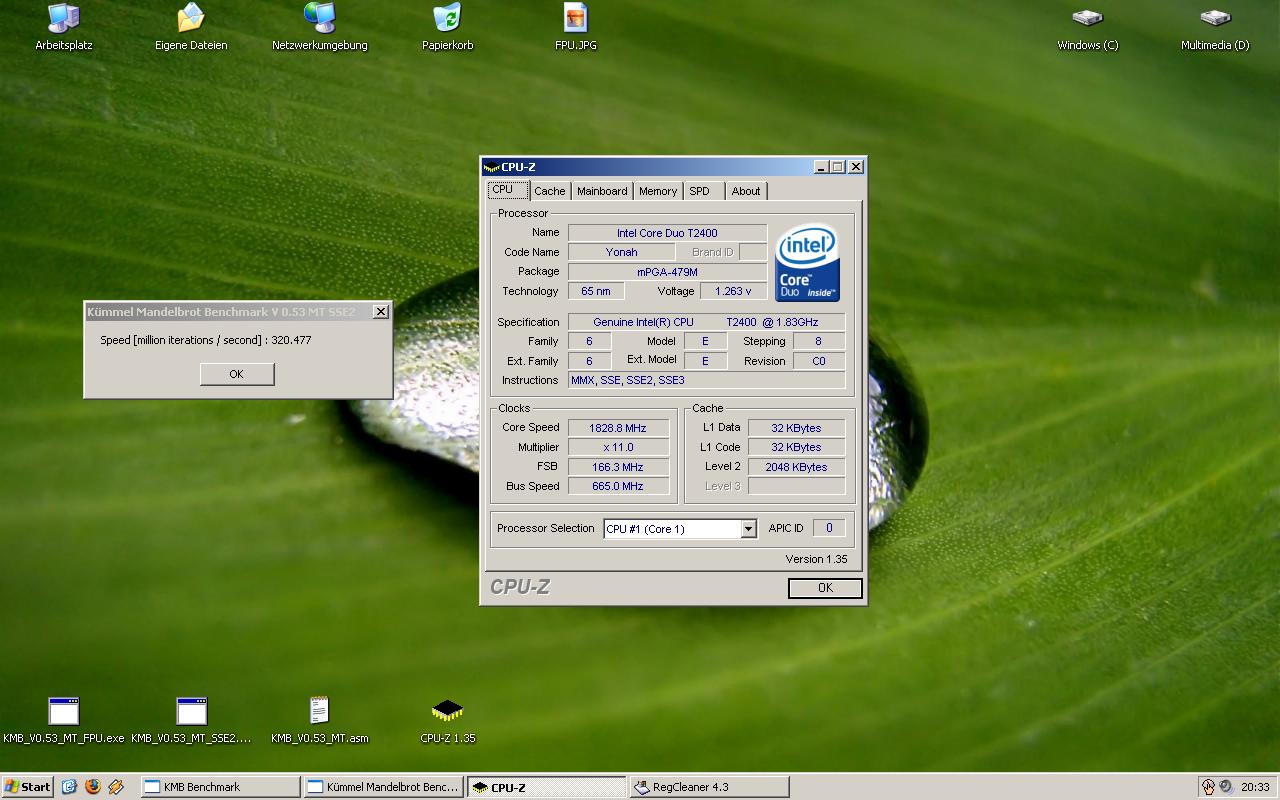1280x800 pixels.
Task: Click the Package field mPGA-479M
Action: pyautogui.click(x=667, y=272)
